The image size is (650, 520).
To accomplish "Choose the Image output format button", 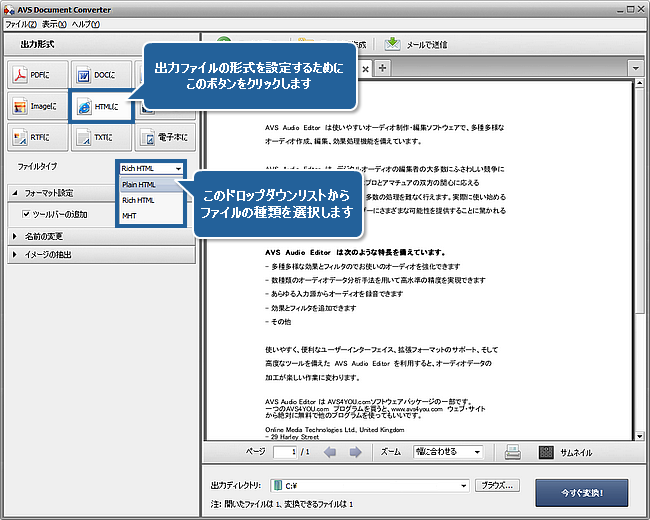I will point(37,106).
